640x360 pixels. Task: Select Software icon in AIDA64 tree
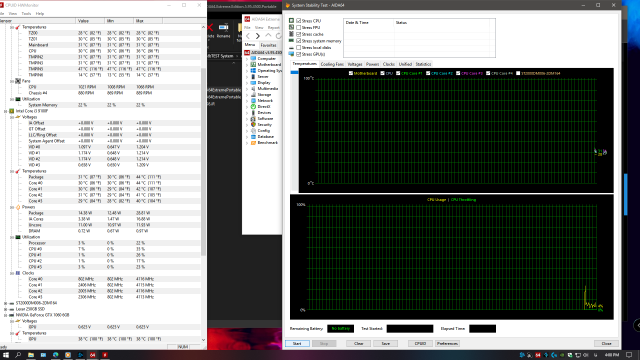(x=253, y=119)
